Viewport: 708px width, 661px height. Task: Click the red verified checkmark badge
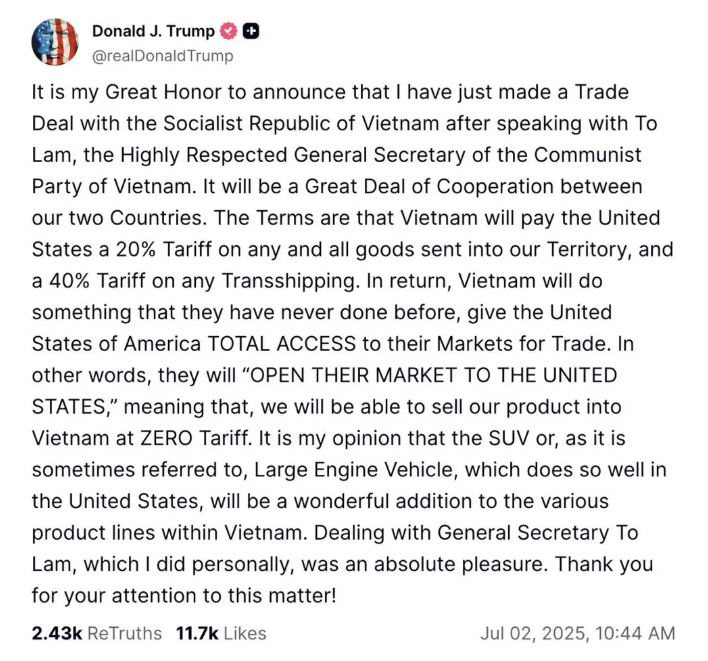[x=228, y=31]
